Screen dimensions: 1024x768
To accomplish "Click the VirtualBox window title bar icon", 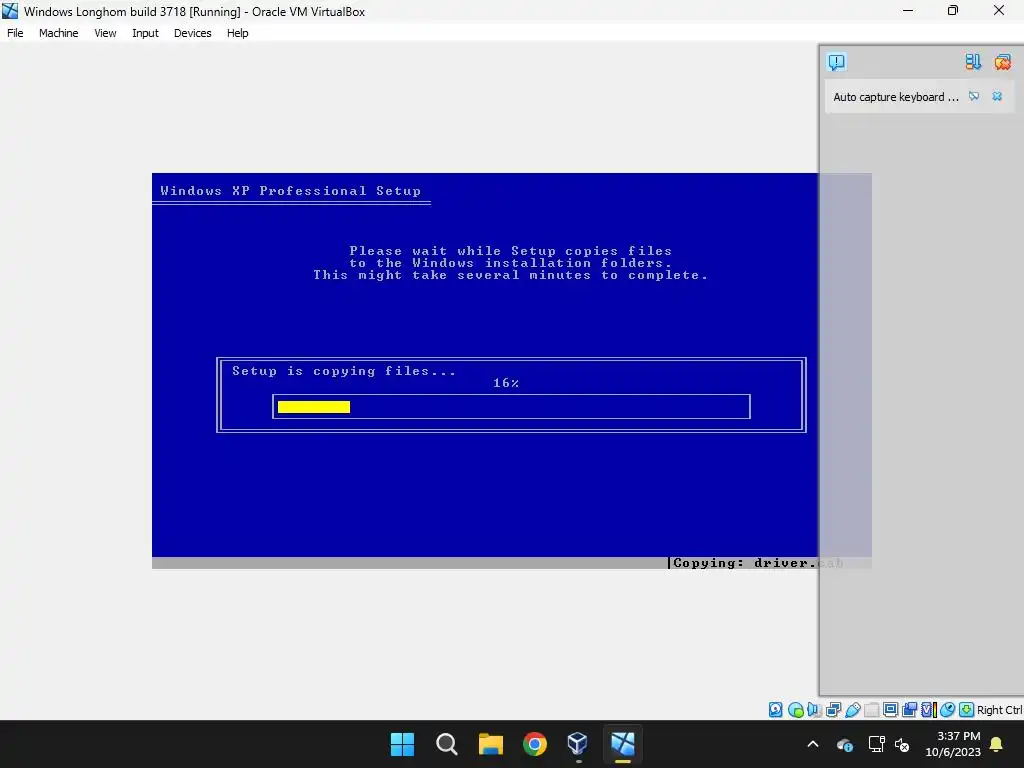I will tap(10, 11).
